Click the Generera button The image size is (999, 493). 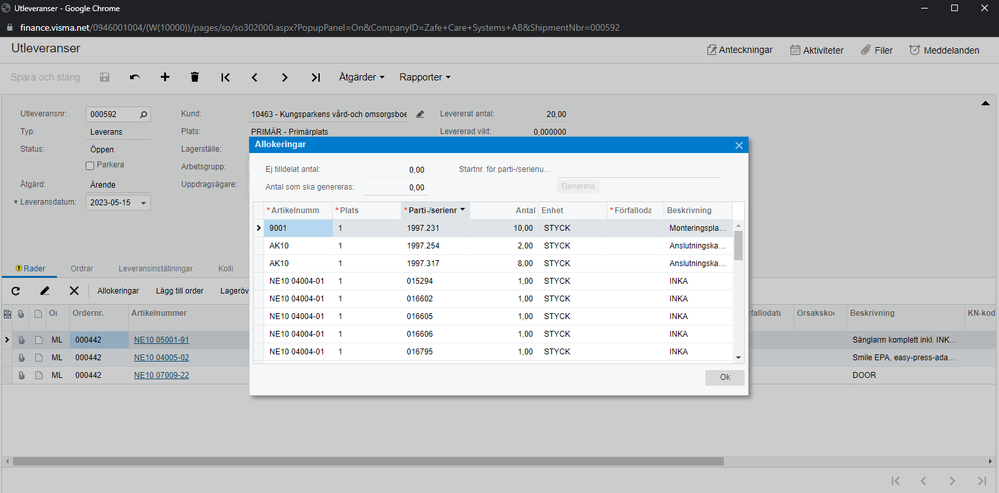click(579, 187)
